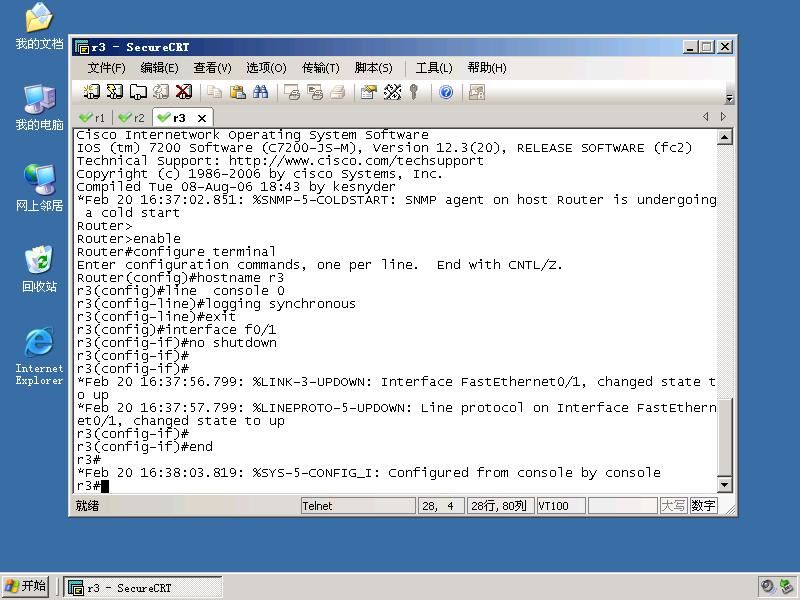Select 网上邻居 desktop icon

(39, 188)
